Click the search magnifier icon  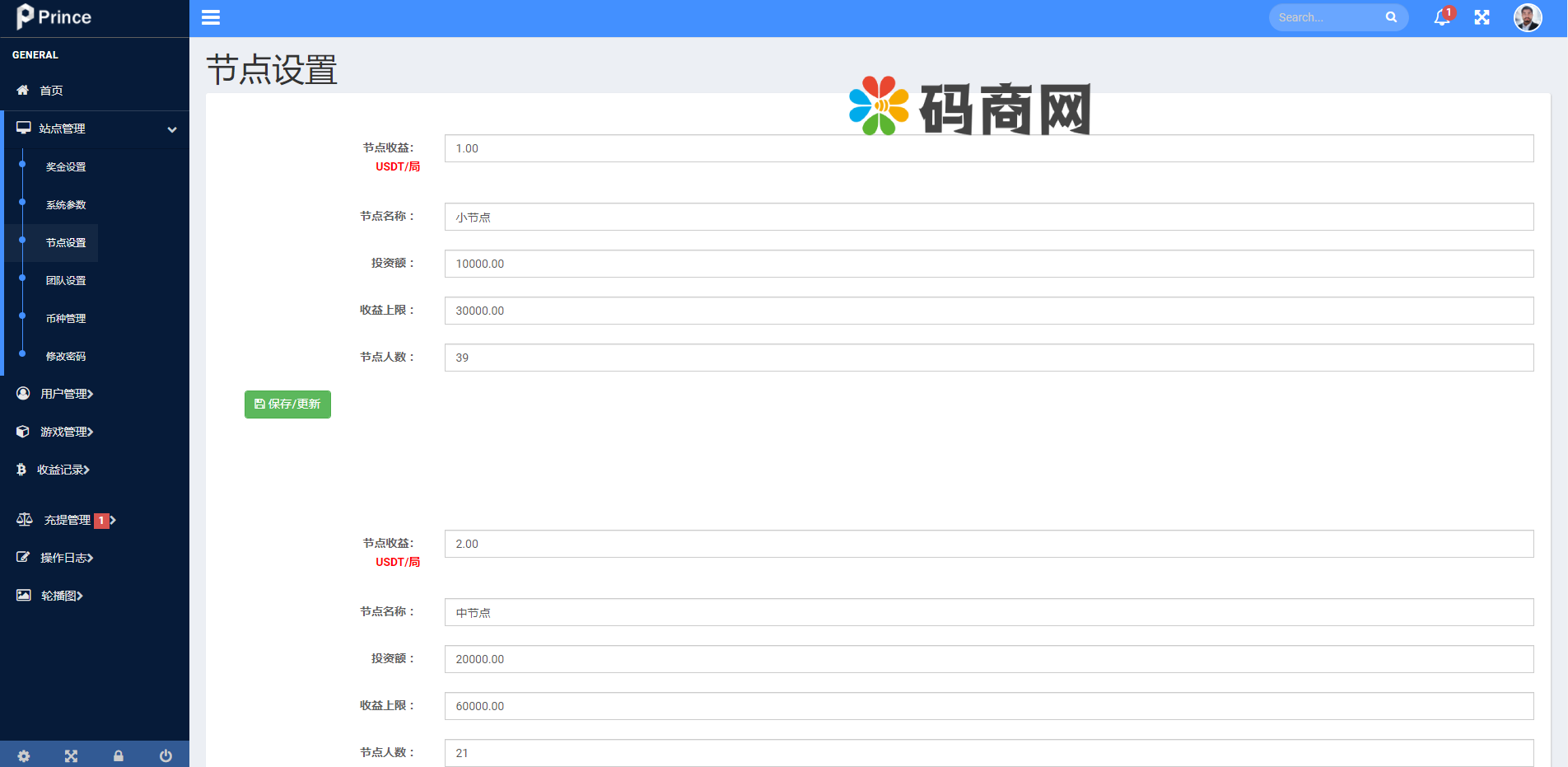click(1391, 17)
